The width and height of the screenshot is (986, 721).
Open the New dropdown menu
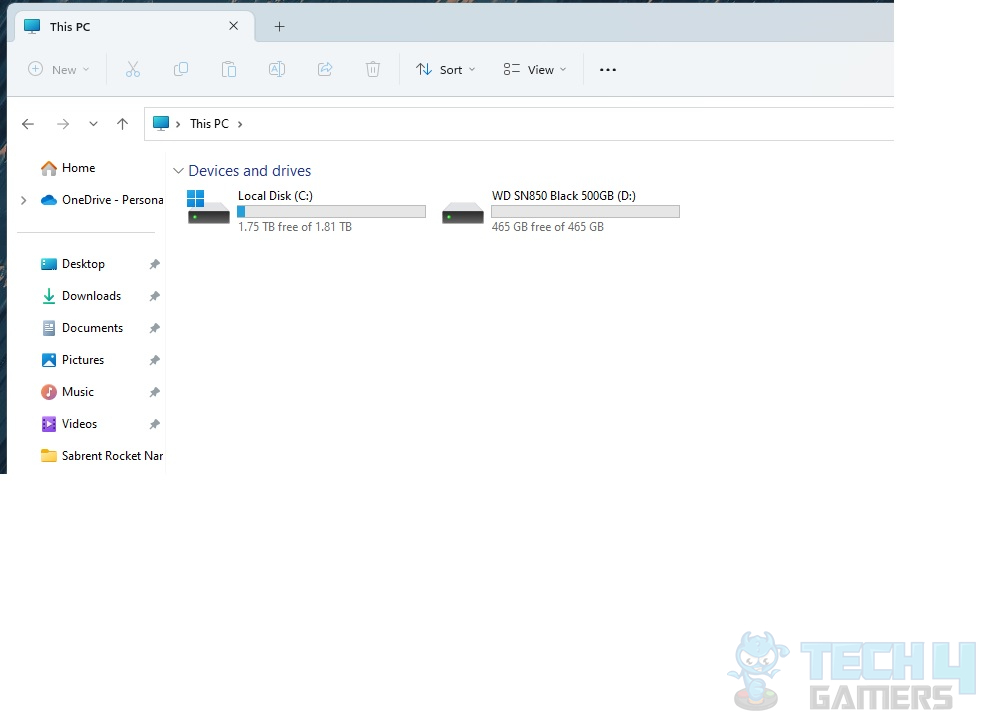coord(58,69)
